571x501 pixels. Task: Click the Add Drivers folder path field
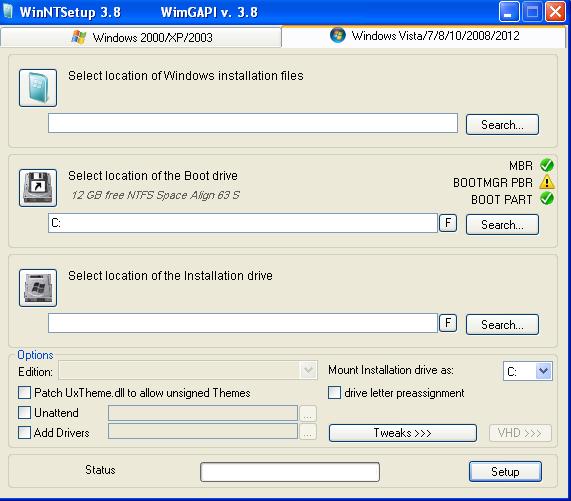tap(203, 431)
